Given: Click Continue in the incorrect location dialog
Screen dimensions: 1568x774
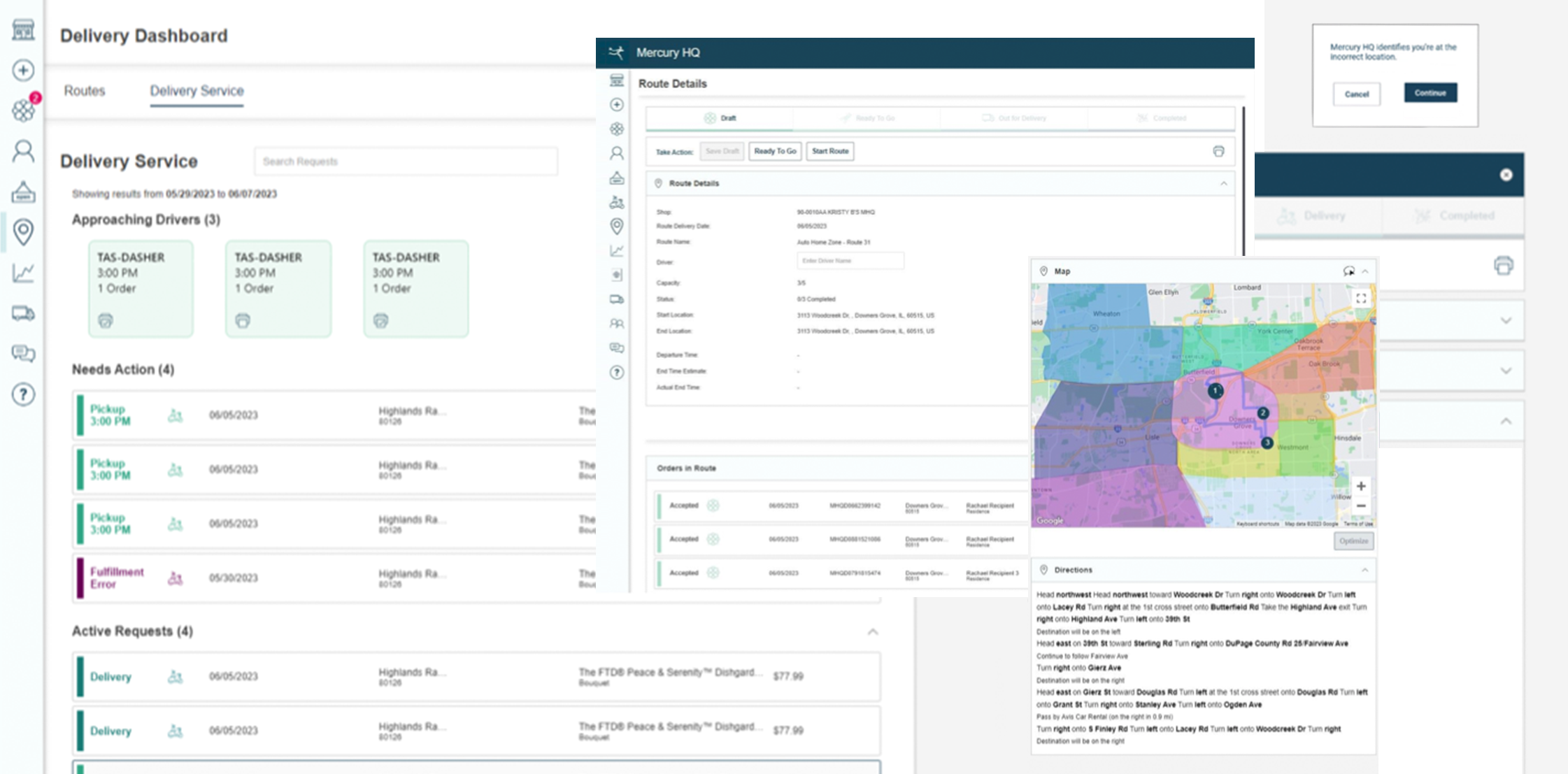Looking at the screenshot, I should 1430,93.
